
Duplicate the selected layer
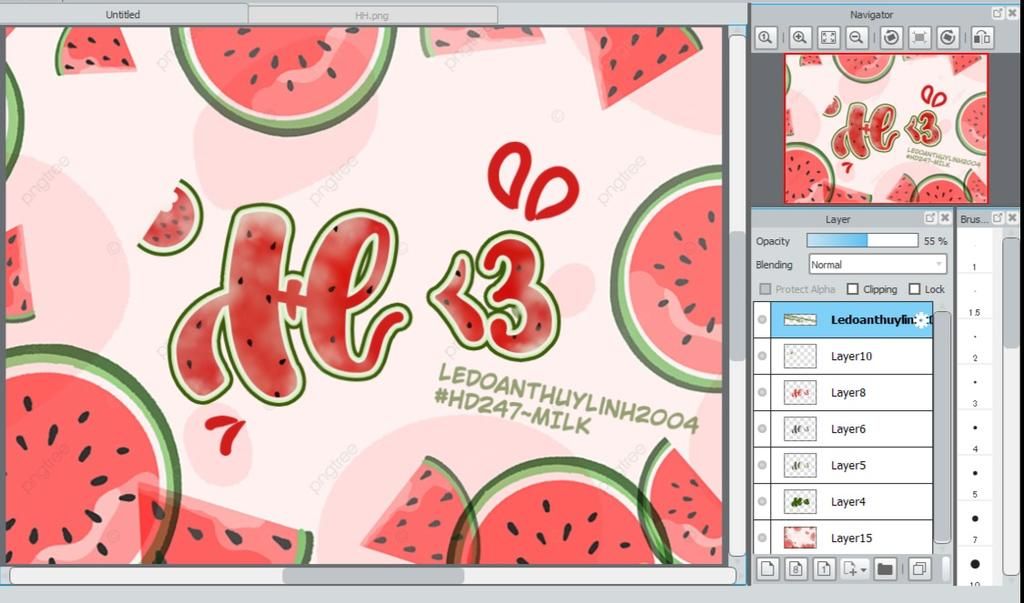point(917,569)
